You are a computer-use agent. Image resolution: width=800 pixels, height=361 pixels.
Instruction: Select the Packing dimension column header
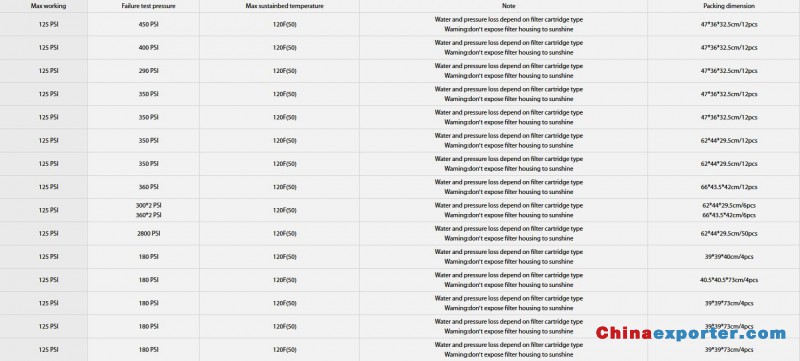[729, 6]
